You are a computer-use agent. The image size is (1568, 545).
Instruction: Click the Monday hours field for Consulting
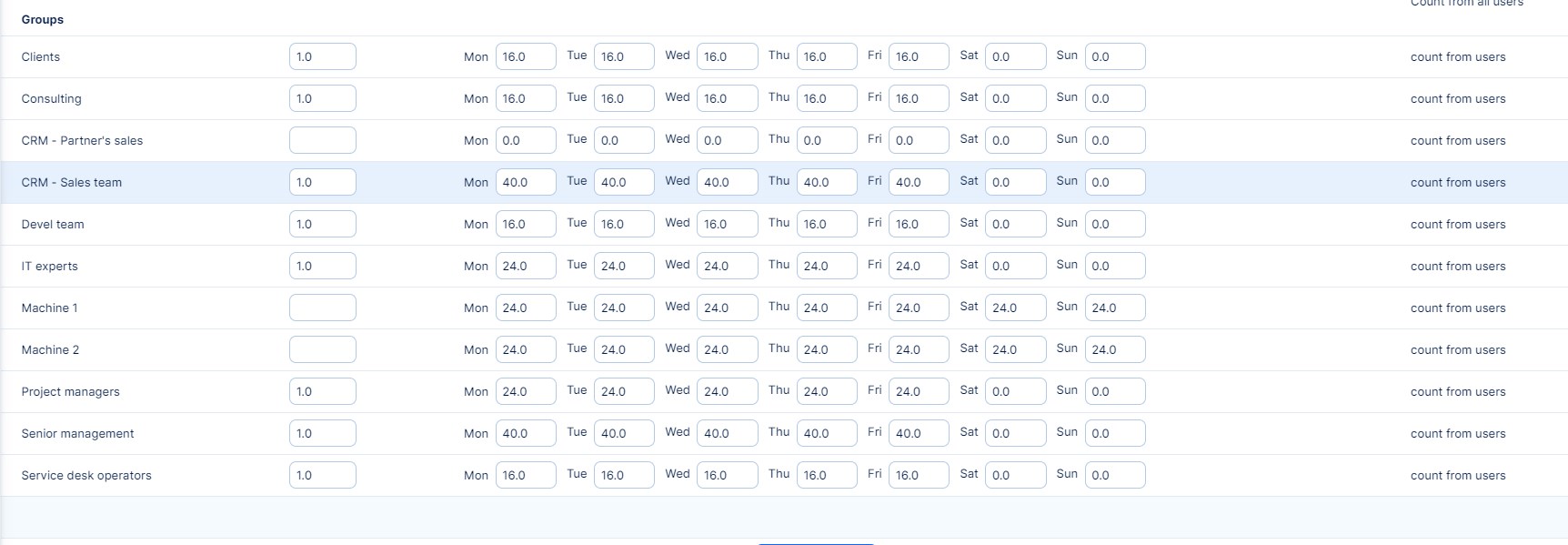coord(525,98)
